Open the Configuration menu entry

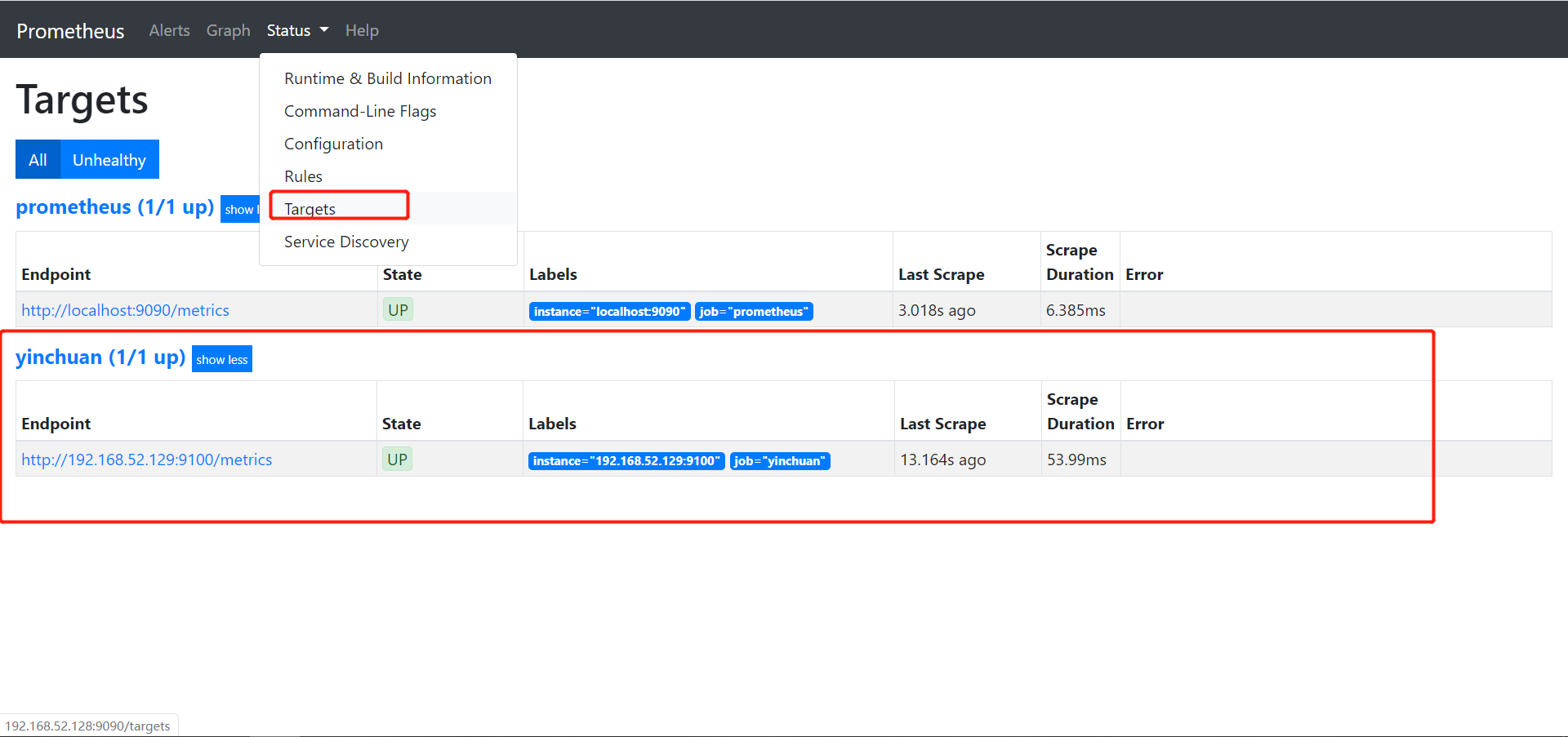coord(388,144)
